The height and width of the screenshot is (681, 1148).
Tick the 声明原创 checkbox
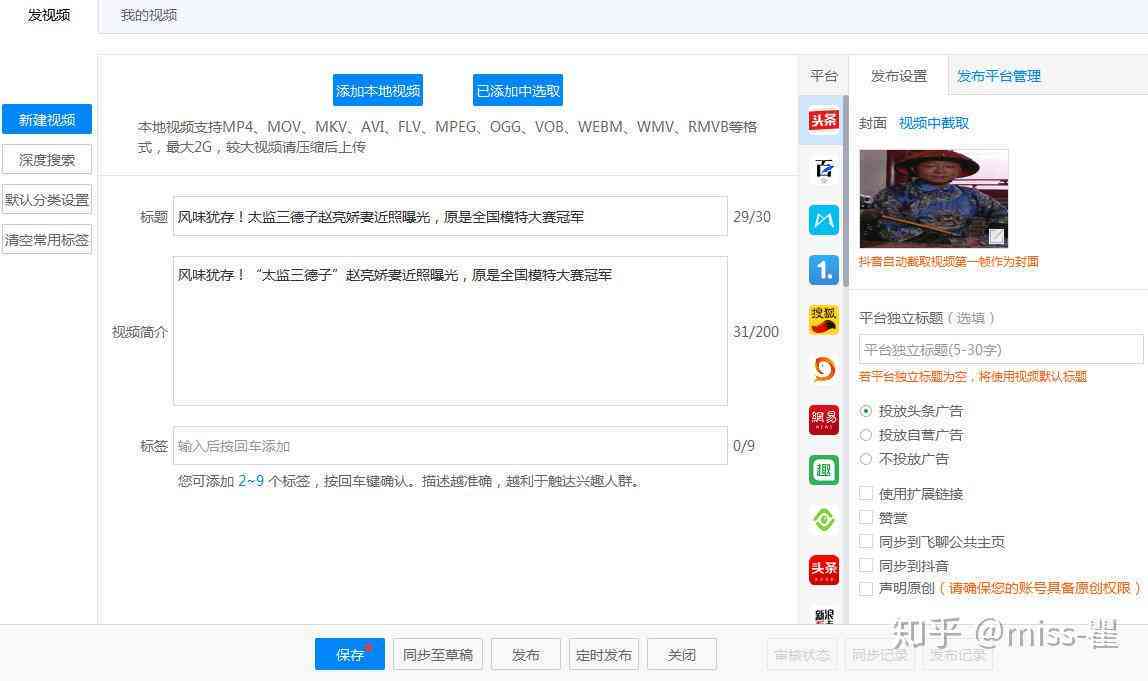[x=866, y=588]
